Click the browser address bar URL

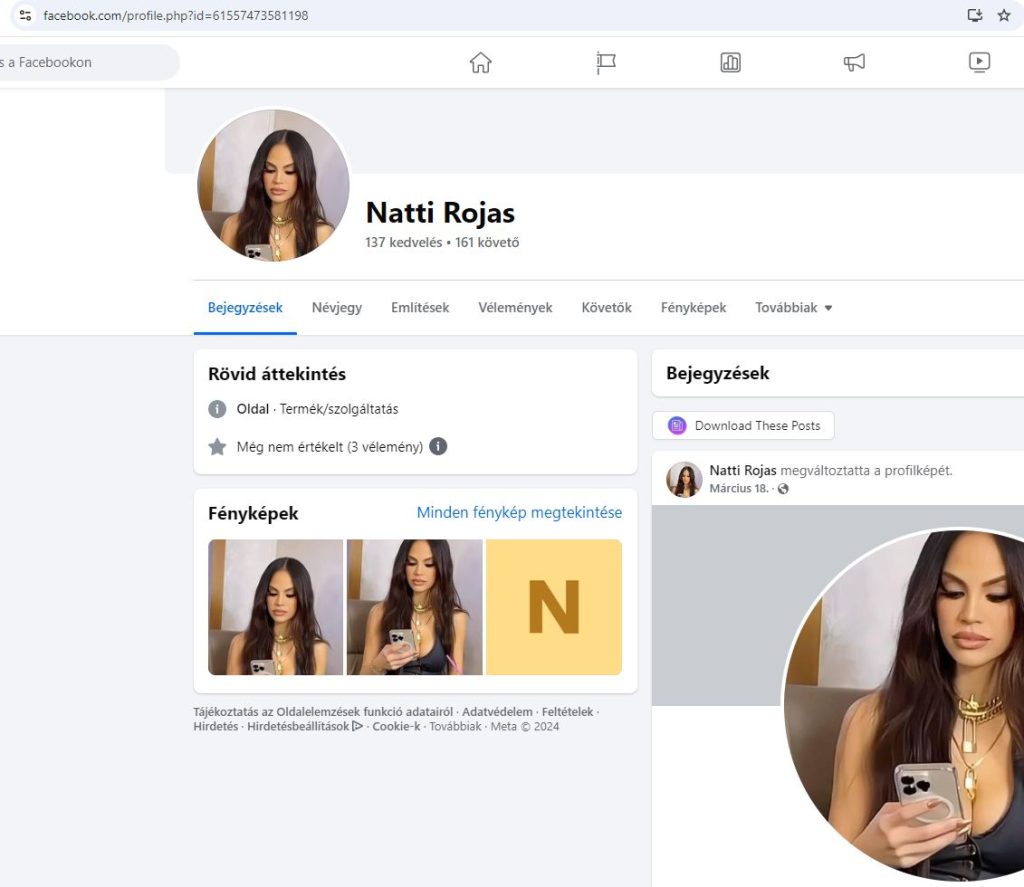[176, 15]
